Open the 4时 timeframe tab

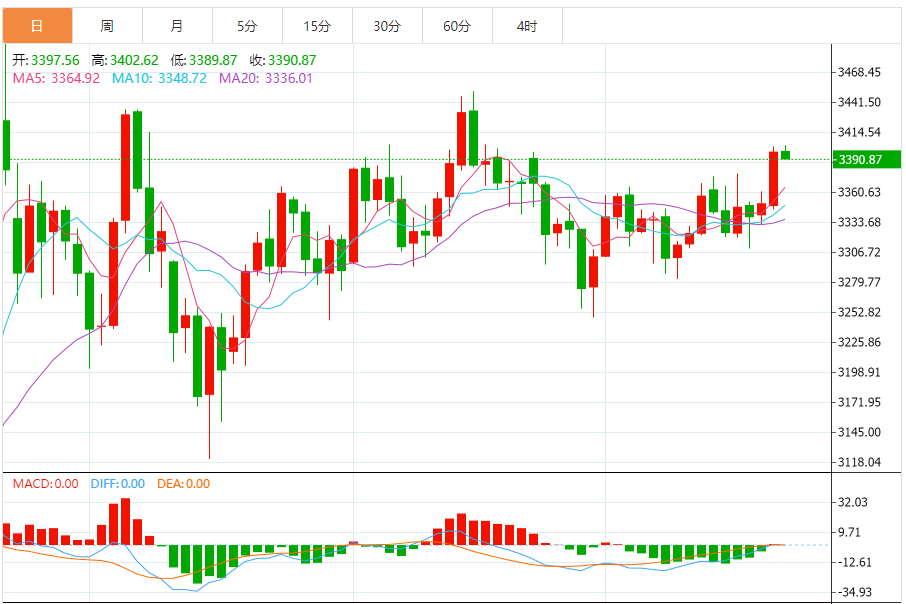[527, 26]
